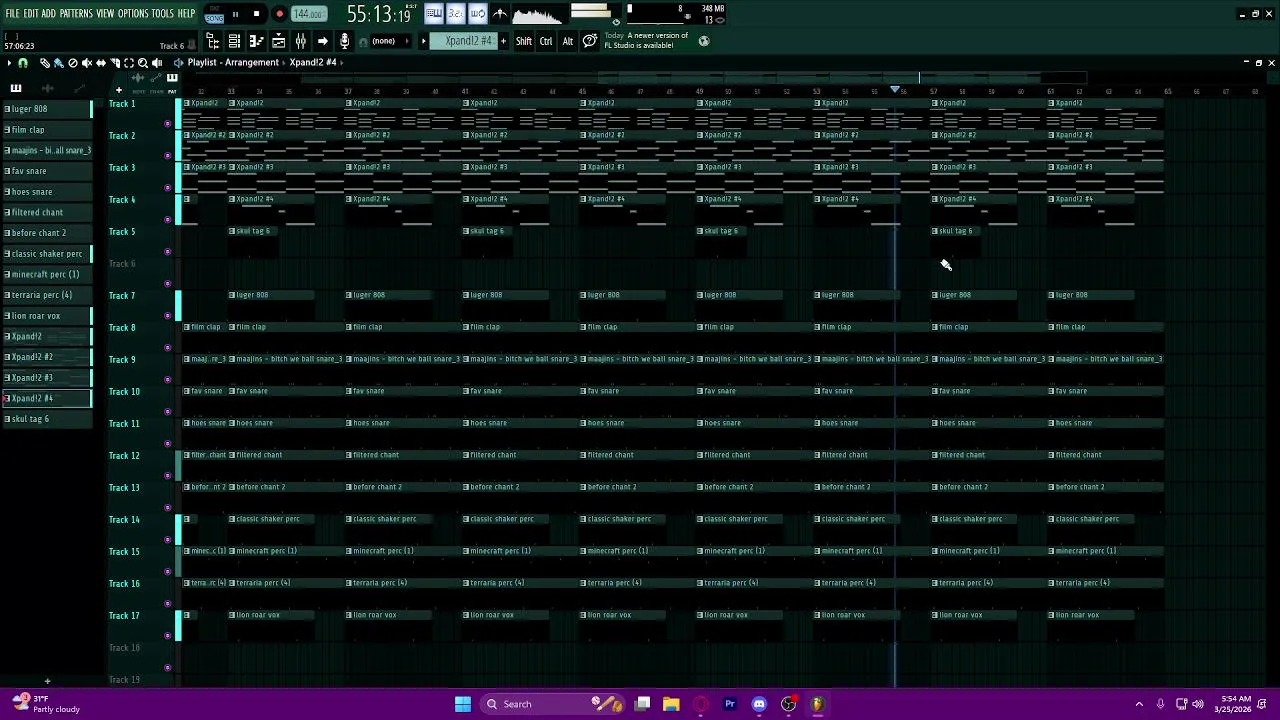The image size is (1280, 720).
Task: Select luger 808 in the picker list
Action: click(x=46, y=109)
